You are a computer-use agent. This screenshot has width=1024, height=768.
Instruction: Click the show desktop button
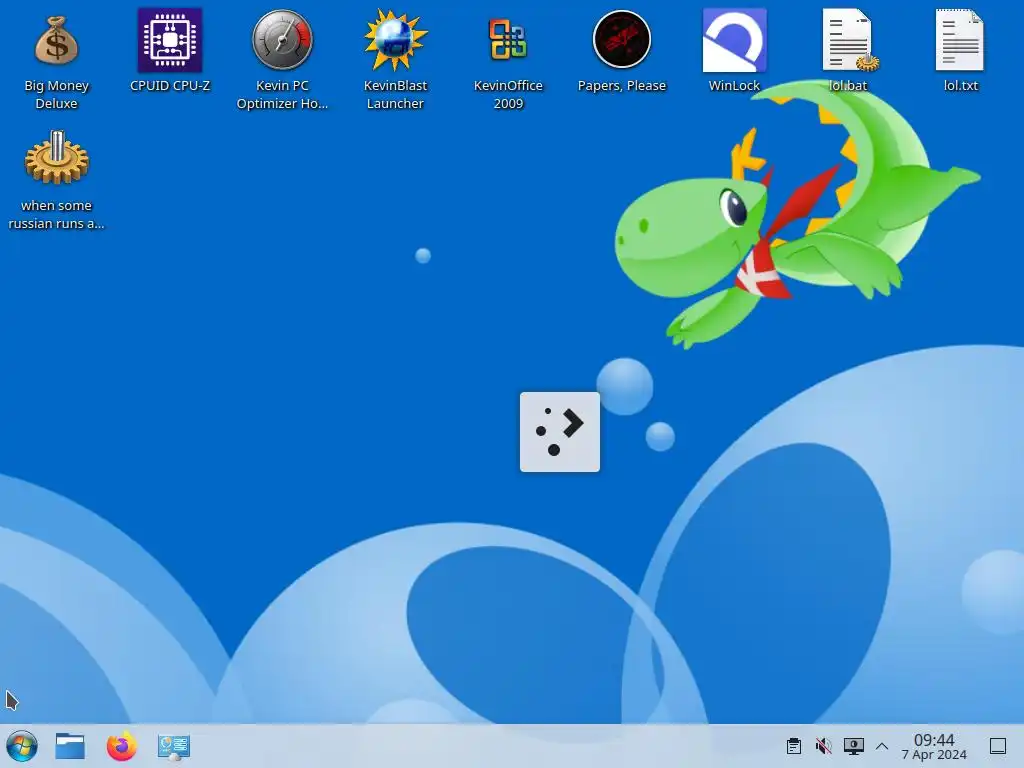pos(998,746)
